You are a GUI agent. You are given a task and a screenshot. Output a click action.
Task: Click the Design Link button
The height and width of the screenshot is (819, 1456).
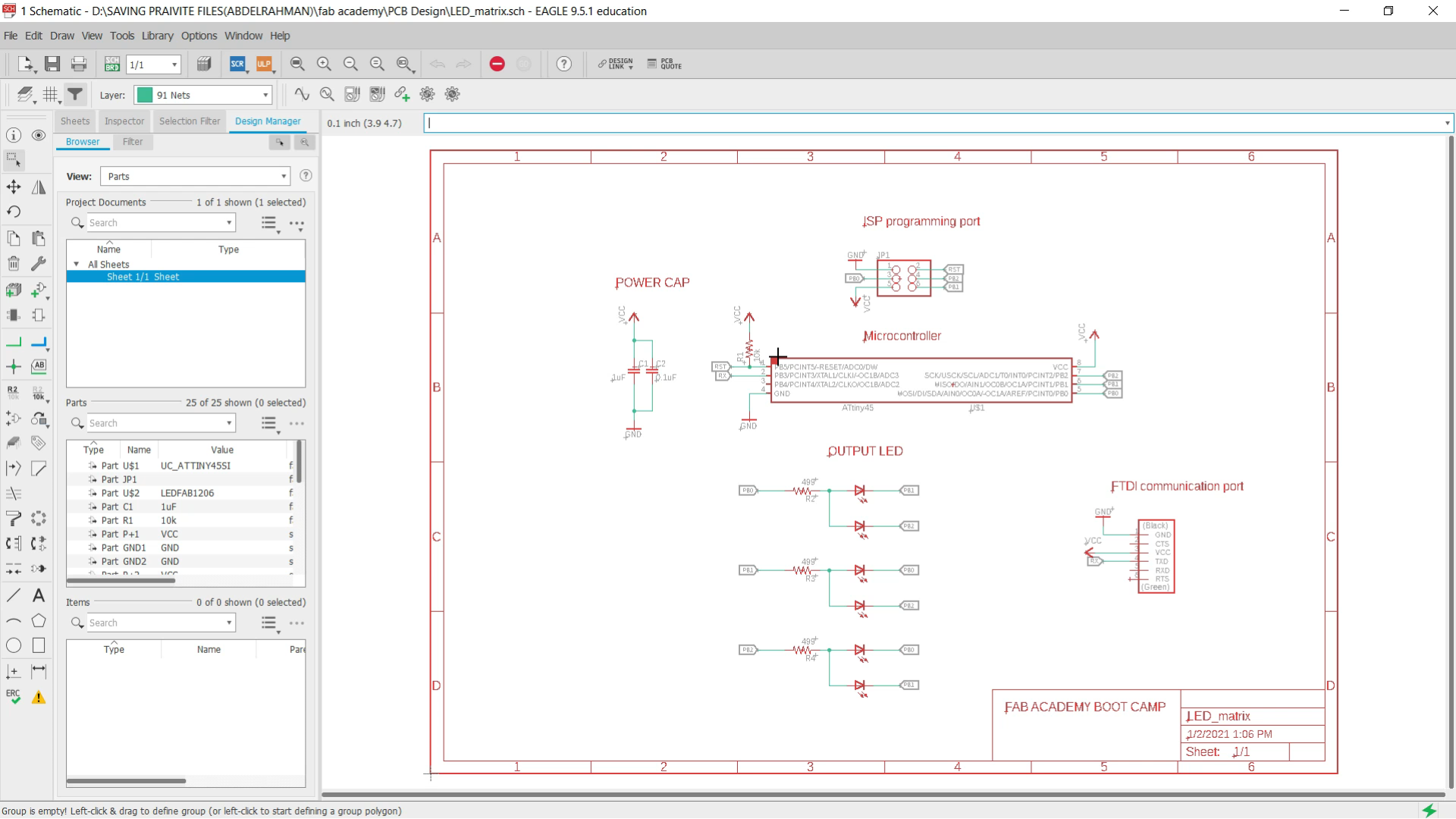coord(615,64)
